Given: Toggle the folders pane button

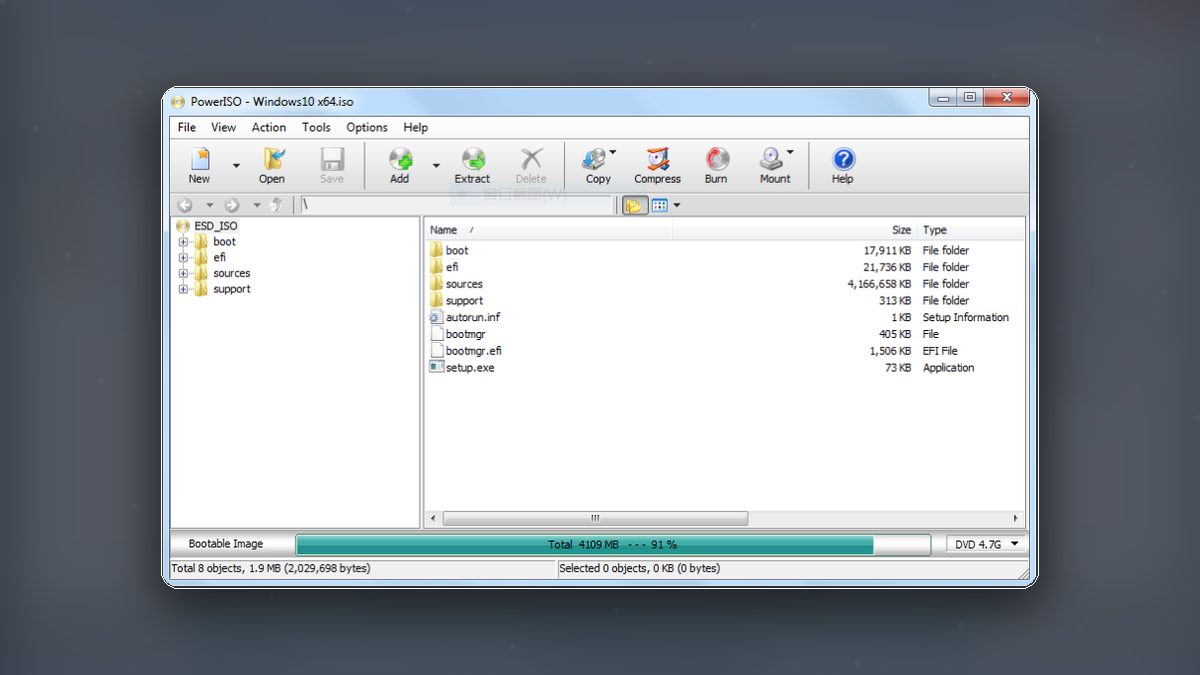Looking at the screenshot, I should (634, 205).
